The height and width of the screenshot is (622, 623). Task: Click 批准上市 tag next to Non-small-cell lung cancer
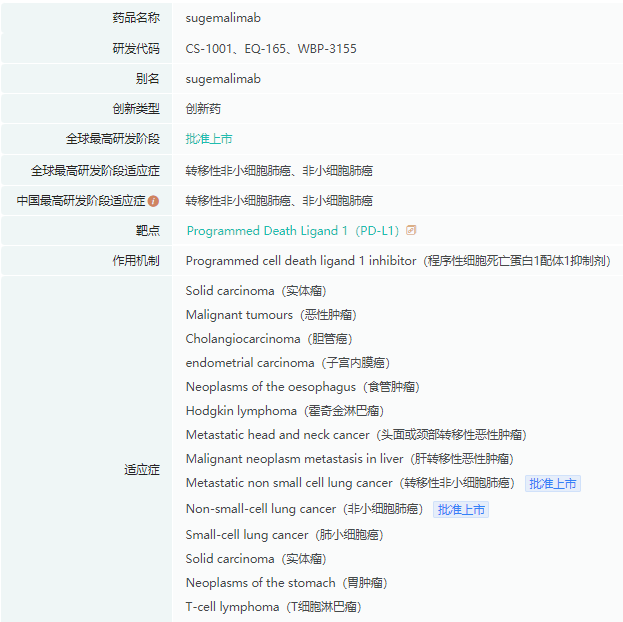[461, 509]
